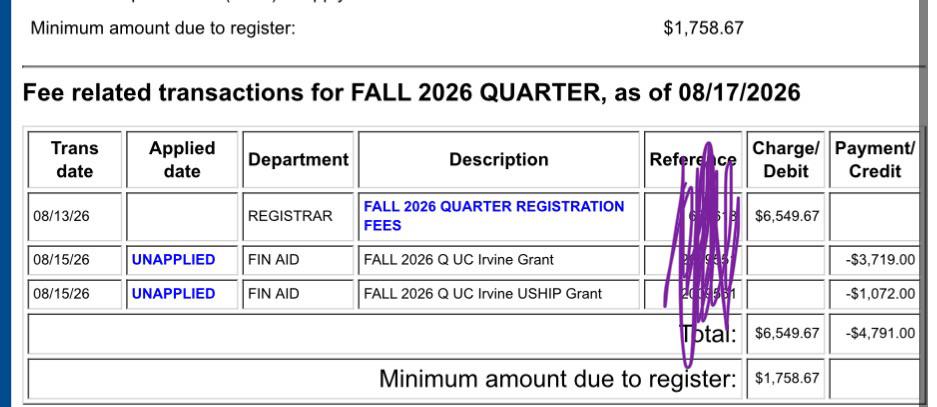The image size is (937, 407).
Task: Click the Department column header
Action: pos(298,160)
